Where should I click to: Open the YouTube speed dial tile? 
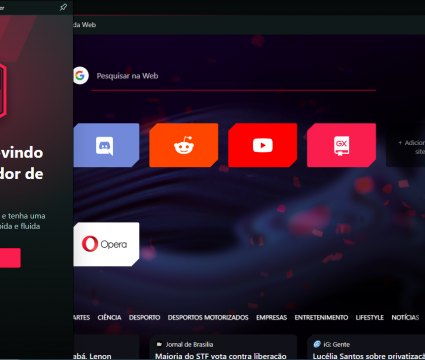tap(263, 145)
